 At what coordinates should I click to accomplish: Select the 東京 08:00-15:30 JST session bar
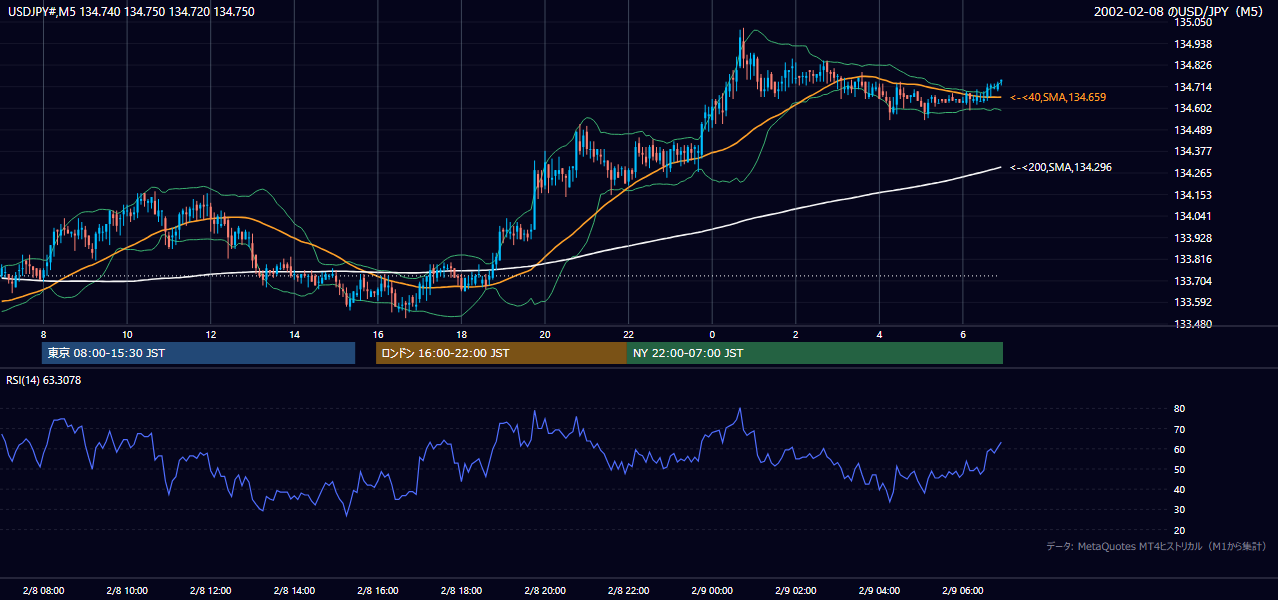(198, 353)
